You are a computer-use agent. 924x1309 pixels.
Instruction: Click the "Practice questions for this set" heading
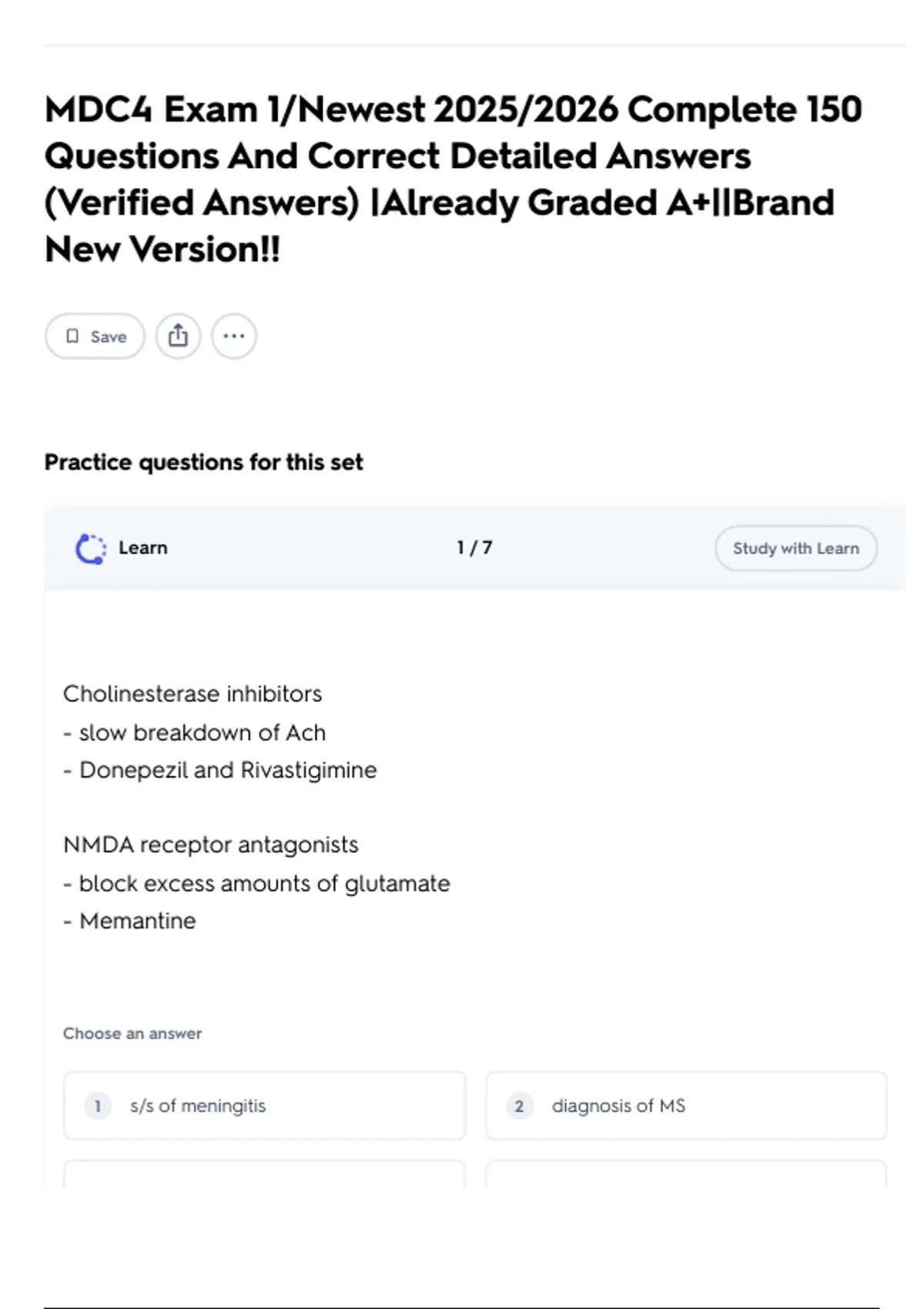click(x=203, y=462)
